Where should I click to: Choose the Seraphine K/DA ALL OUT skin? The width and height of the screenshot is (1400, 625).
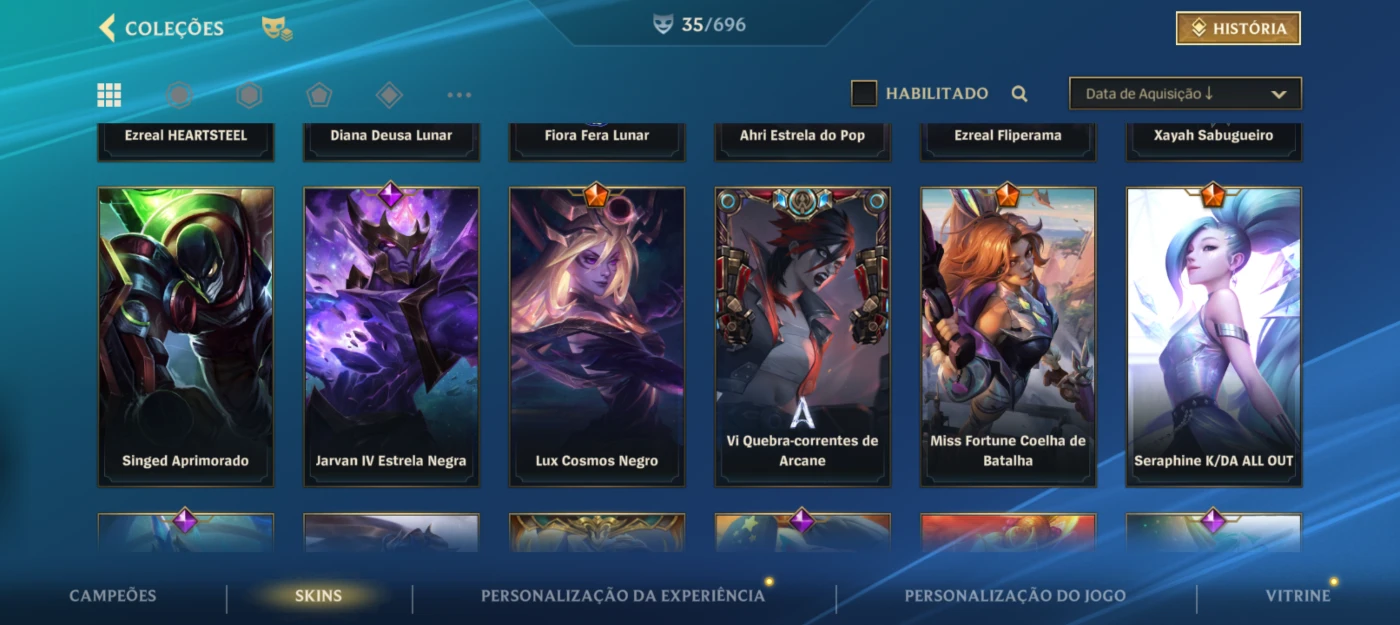pos(1214,337)
